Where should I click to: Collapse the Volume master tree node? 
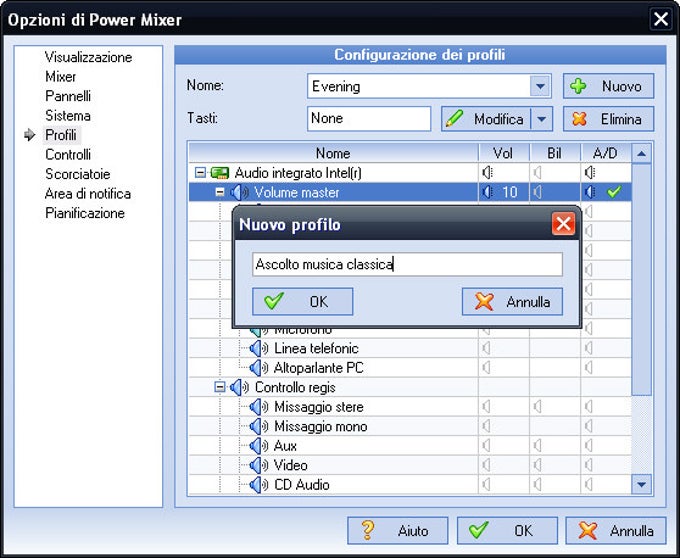220,192
